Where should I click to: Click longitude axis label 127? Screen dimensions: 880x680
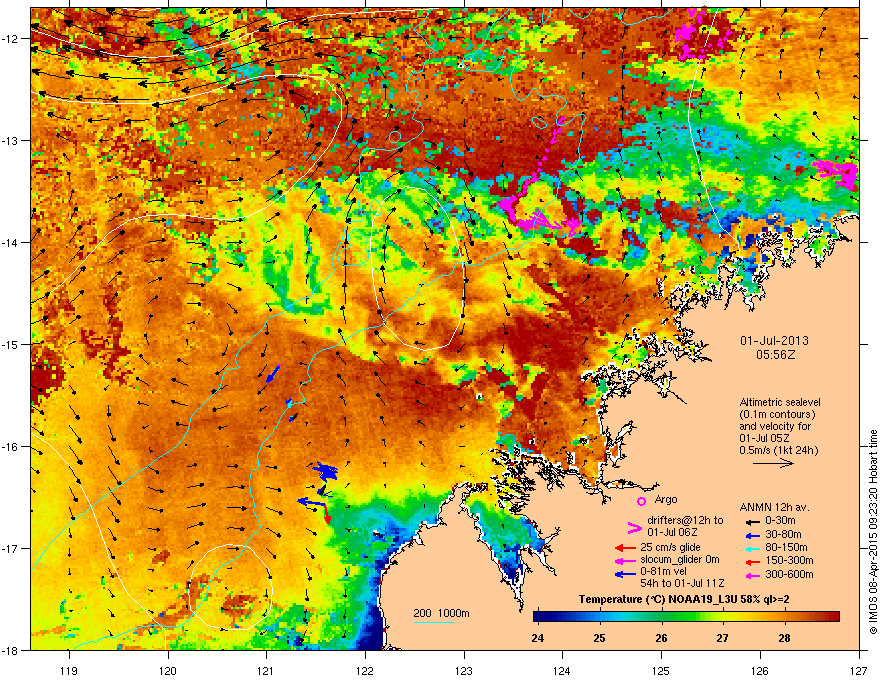(858, 670)
